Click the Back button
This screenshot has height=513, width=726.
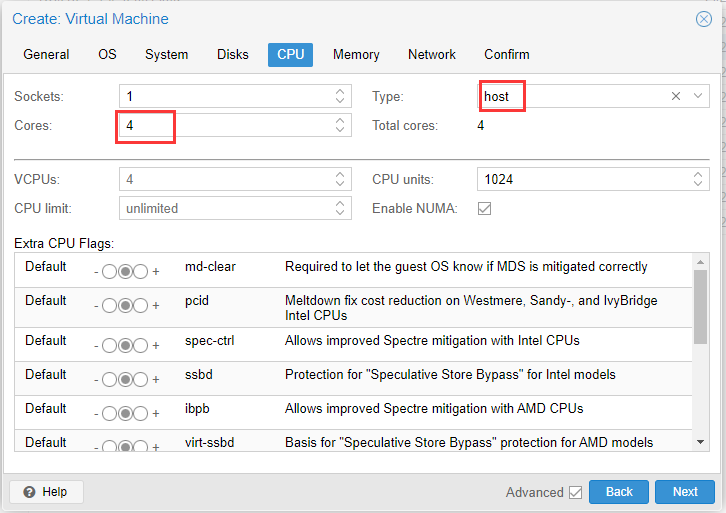click(x=619, y=492)
